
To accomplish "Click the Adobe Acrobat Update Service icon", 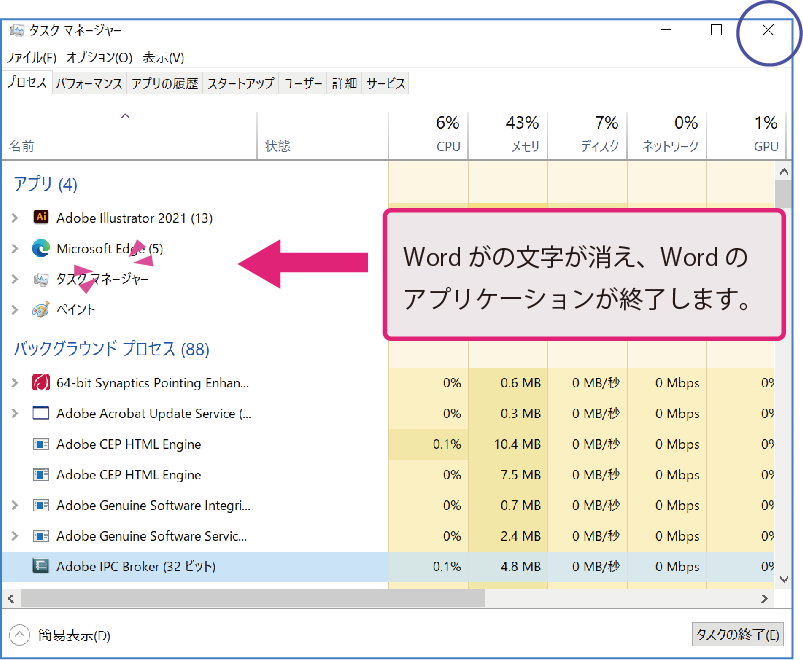I will point(41,413).
